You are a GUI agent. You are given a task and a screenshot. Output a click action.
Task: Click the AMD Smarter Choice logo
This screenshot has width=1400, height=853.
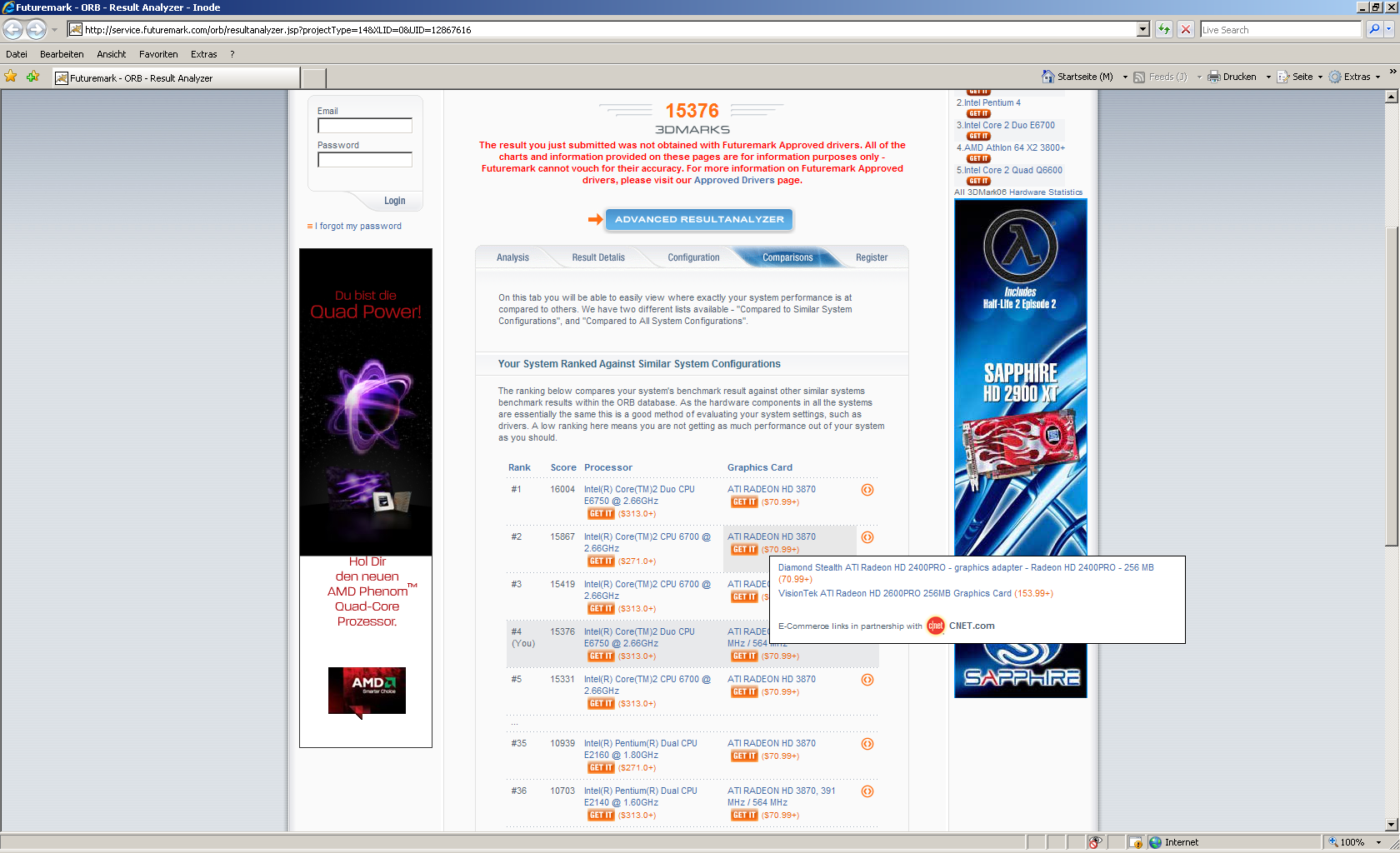367,691
